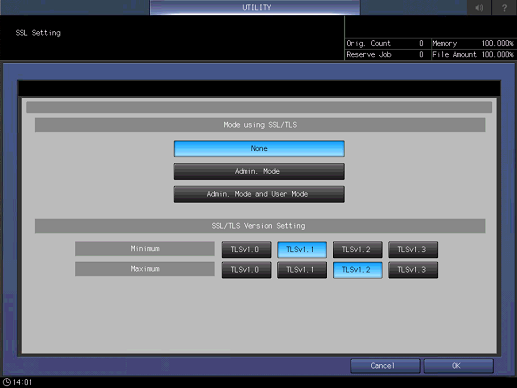Image resolution: width=517 pixels, height=388 pixels.
Task: Click the SSL Setting title text
Action: 38,33
